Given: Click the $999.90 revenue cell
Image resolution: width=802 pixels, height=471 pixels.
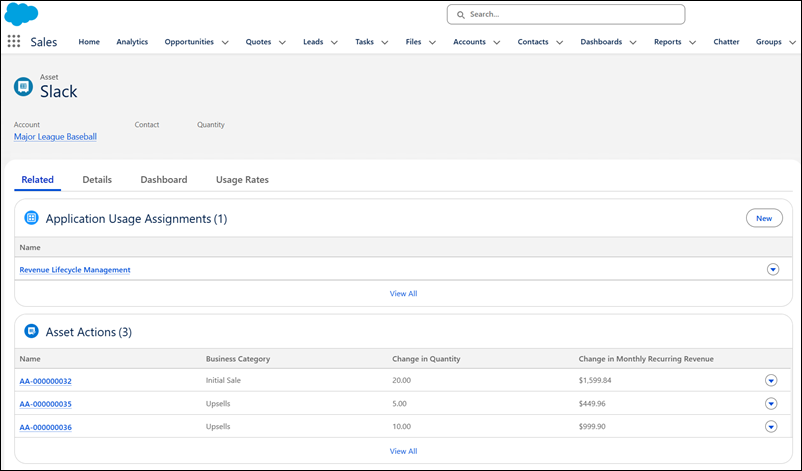Looking at the screenshot, I should click(x=592, y=427).
